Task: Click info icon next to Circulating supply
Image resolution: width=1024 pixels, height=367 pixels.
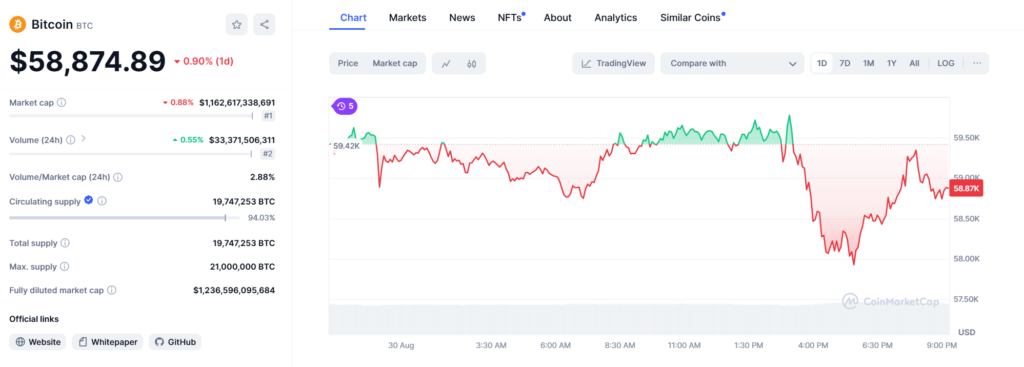Action: click(x=103, y=202)
